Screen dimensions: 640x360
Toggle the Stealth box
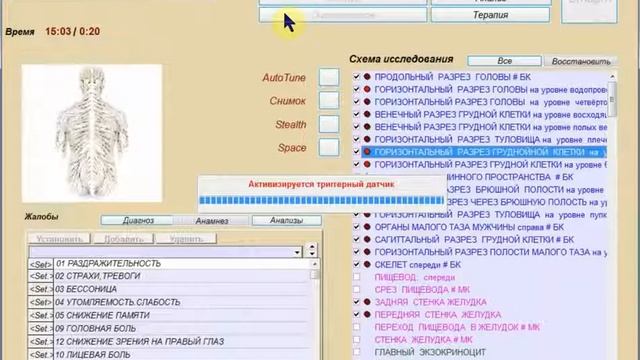329,124
